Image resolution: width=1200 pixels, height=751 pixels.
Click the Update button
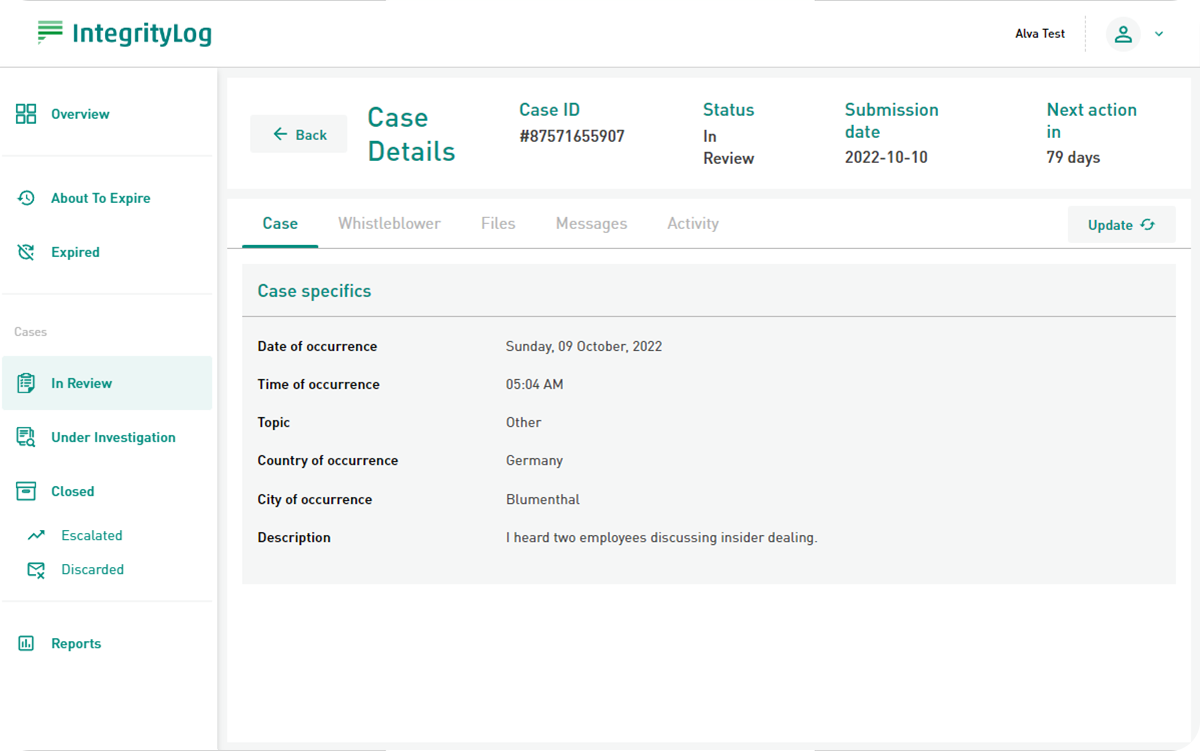click(1121, 225)
